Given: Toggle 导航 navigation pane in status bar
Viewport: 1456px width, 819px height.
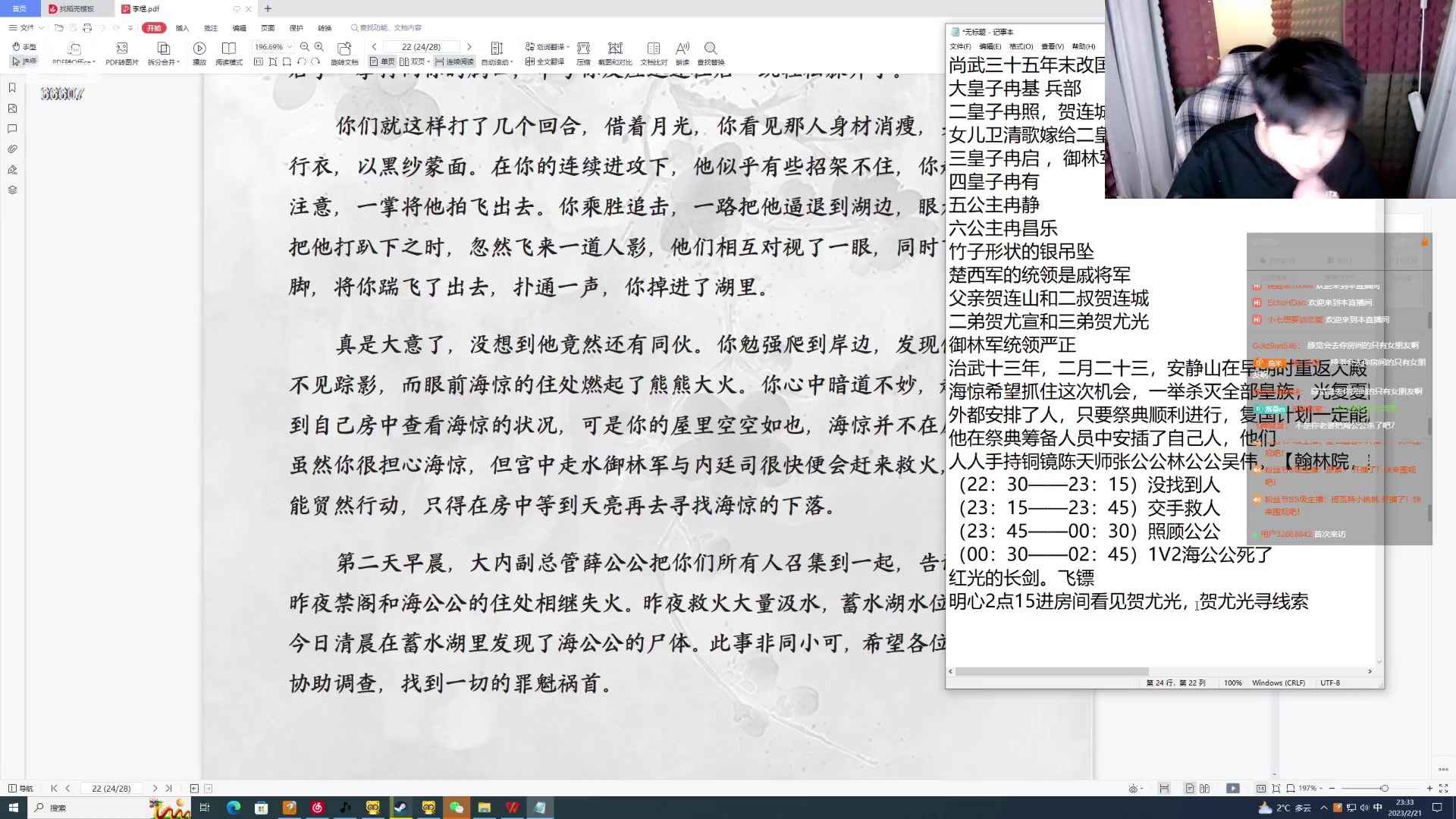Looking at the screenshot, I should [x=20, y=789].
